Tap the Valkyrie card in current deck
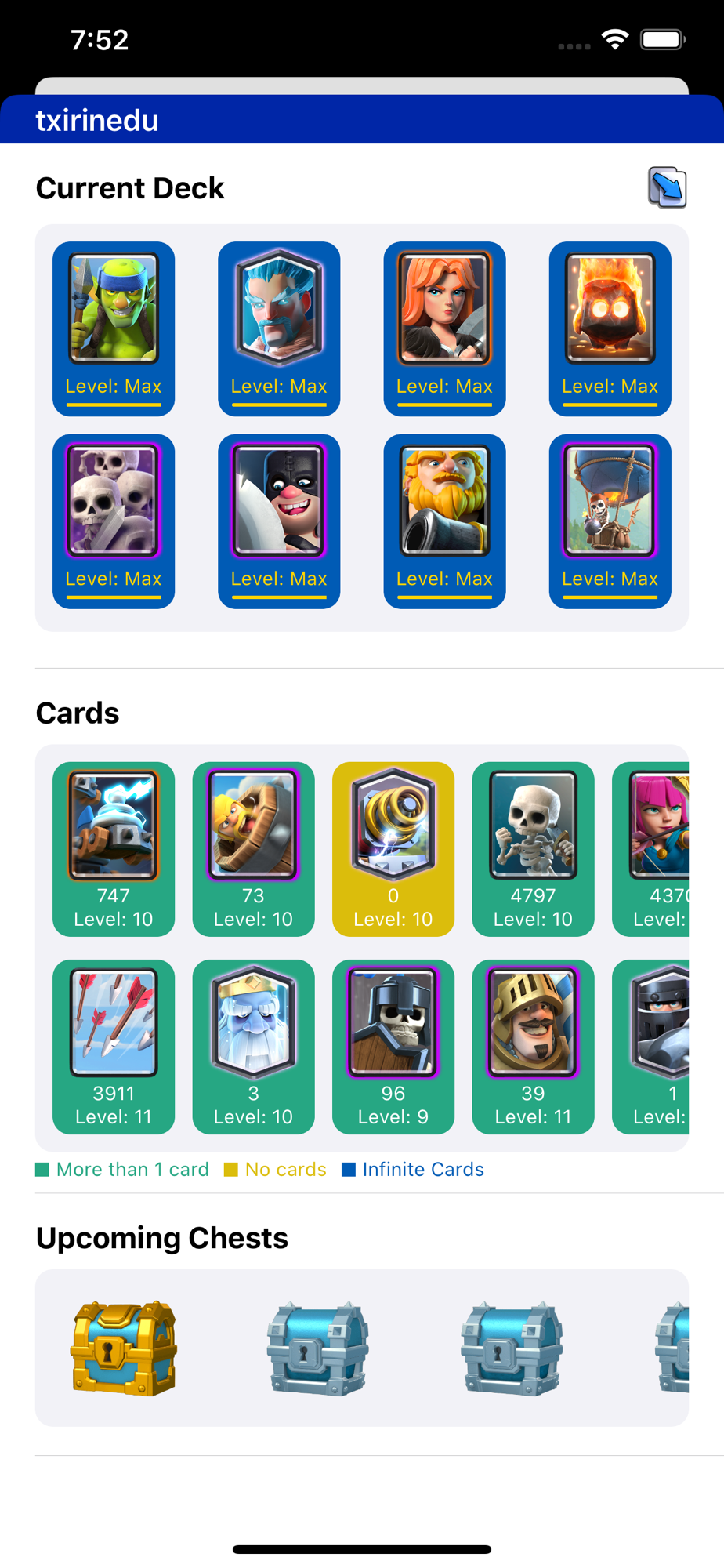The width and height of the screenshot is (724, 1568). click(444, 328)
